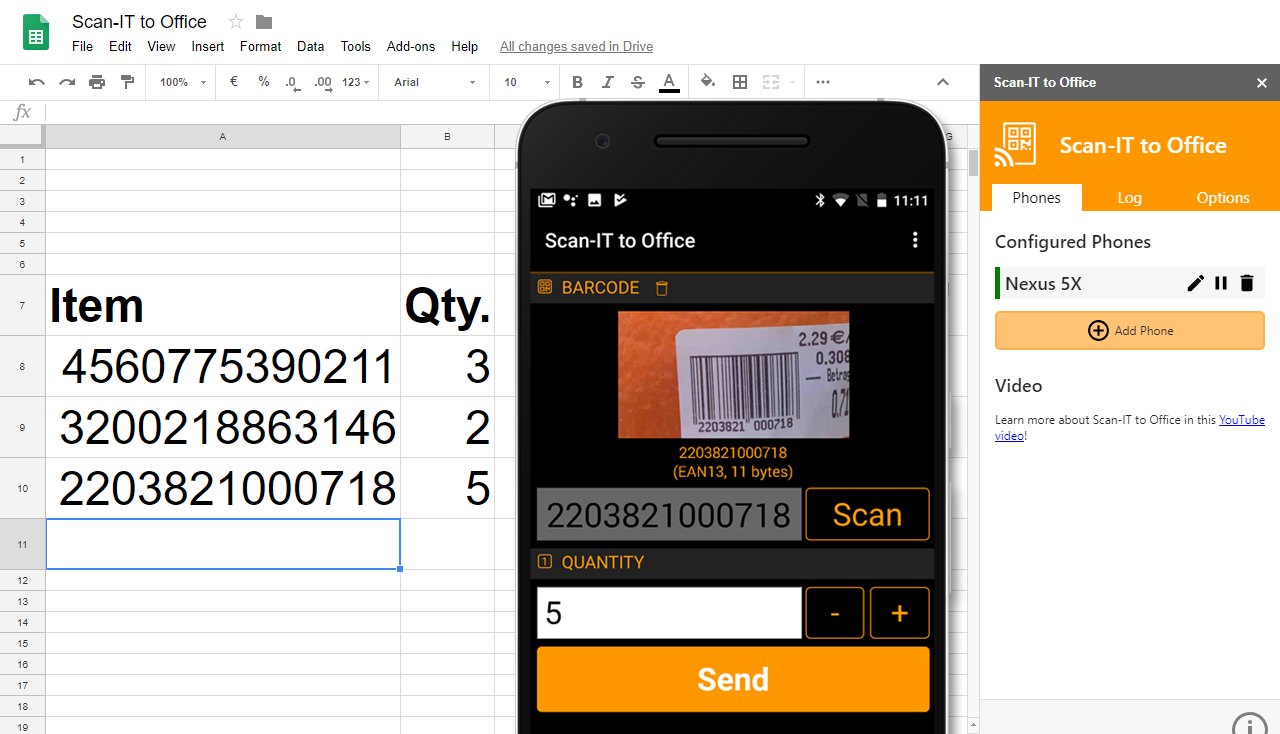Select the Qty. header cell
Screen dimensions: 1280x734
pyautogui.click(x=447, y=305)
